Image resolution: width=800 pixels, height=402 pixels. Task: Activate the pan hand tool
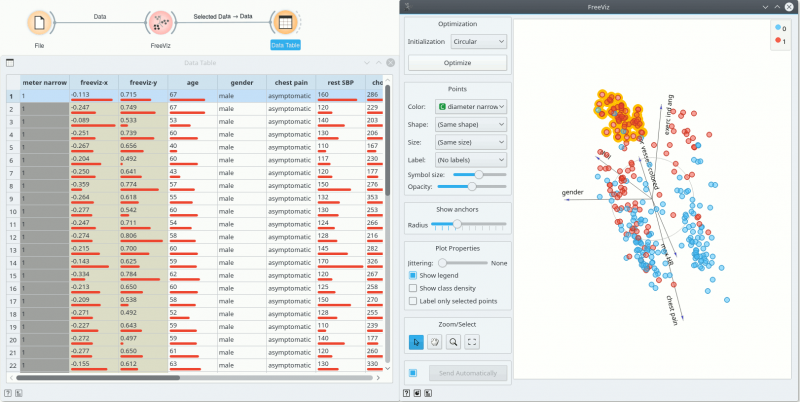click(x=436, y=341)
